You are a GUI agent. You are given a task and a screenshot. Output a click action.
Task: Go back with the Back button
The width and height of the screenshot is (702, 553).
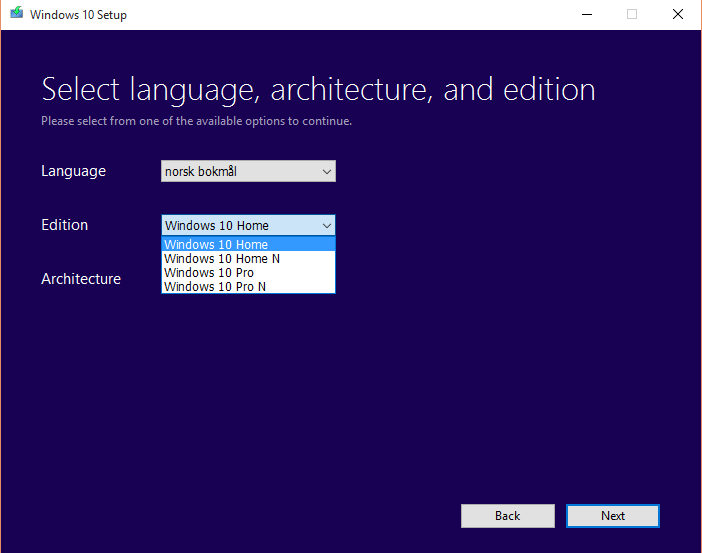[508, 516]
